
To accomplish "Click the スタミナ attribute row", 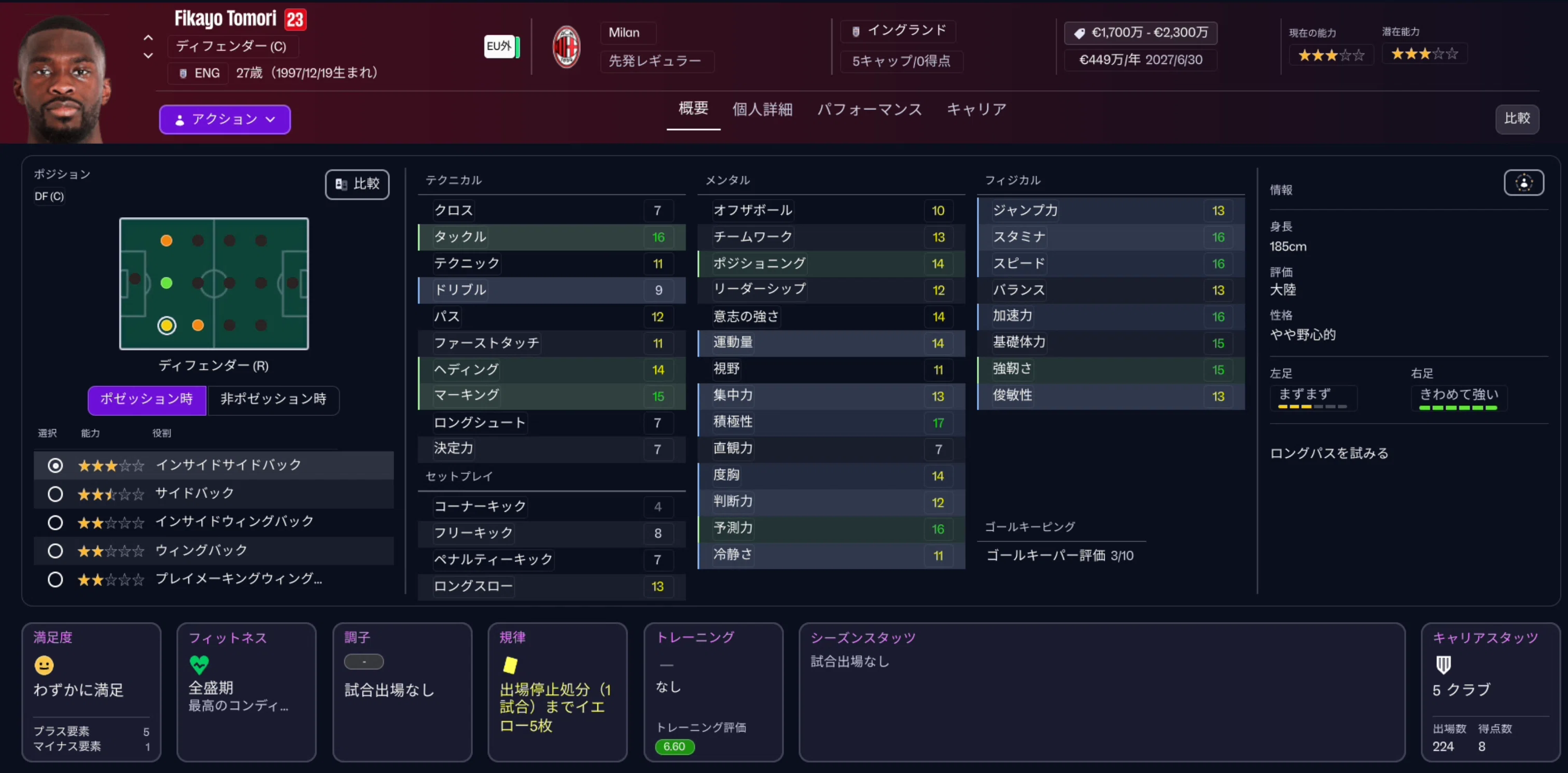I will pos(1111,237).
